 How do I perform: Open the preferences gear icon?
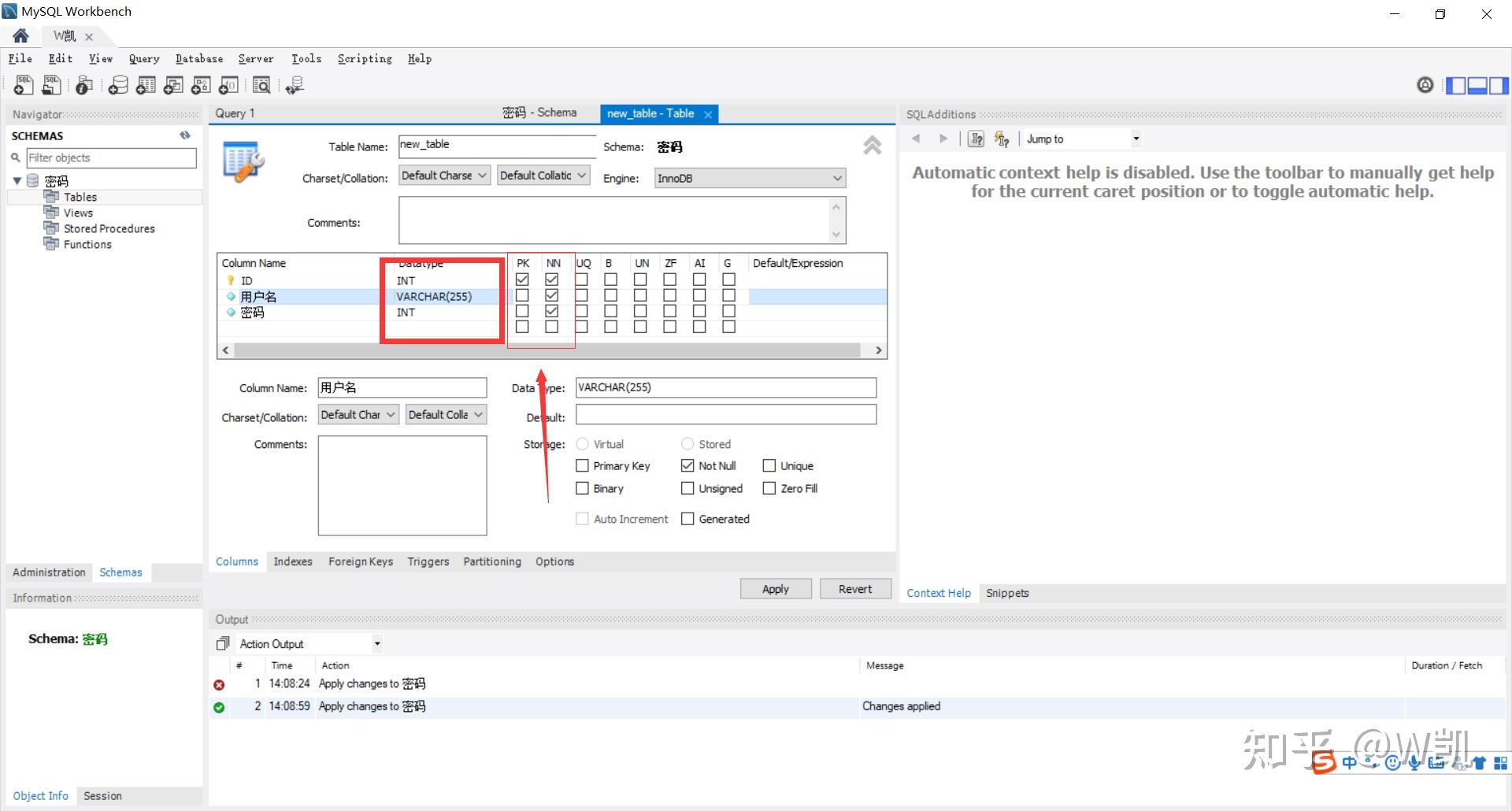1425,85
